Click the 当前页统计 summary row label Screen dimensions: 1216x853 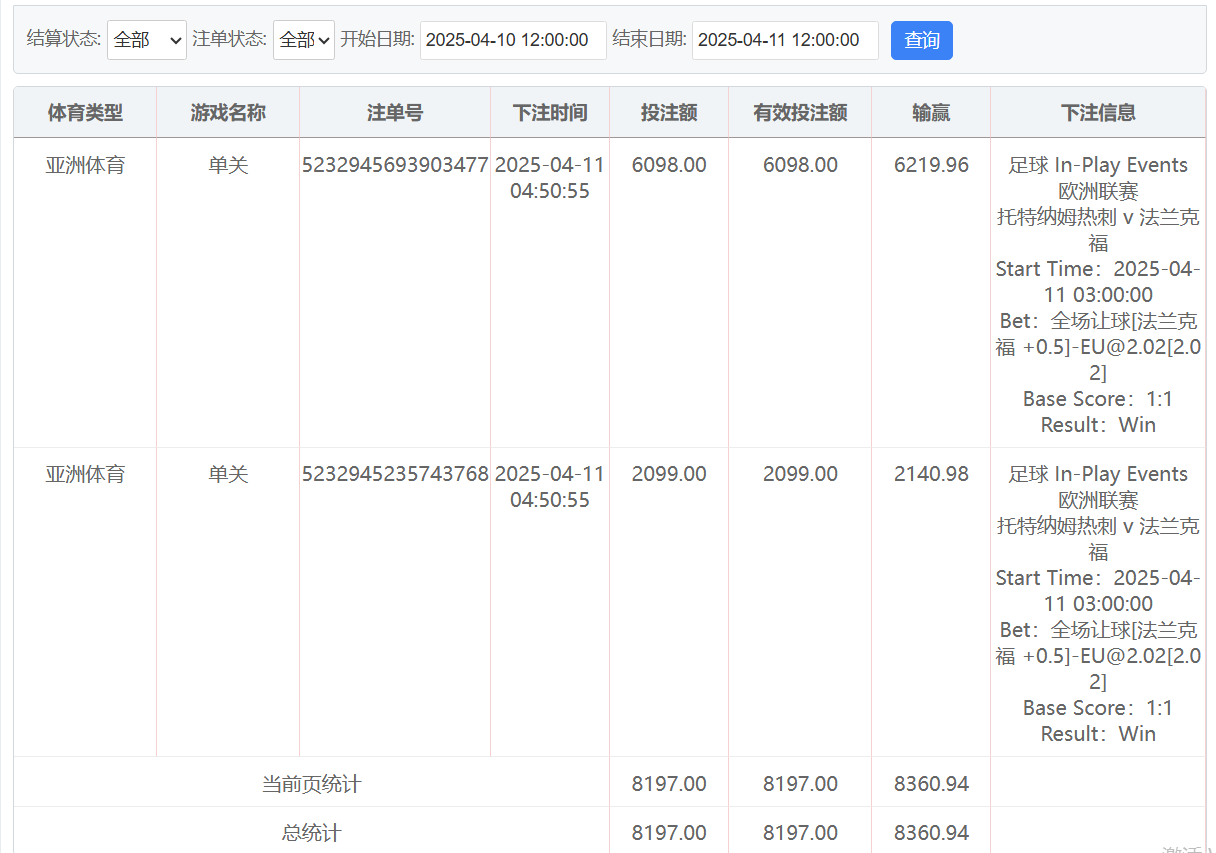click(311, 784)
